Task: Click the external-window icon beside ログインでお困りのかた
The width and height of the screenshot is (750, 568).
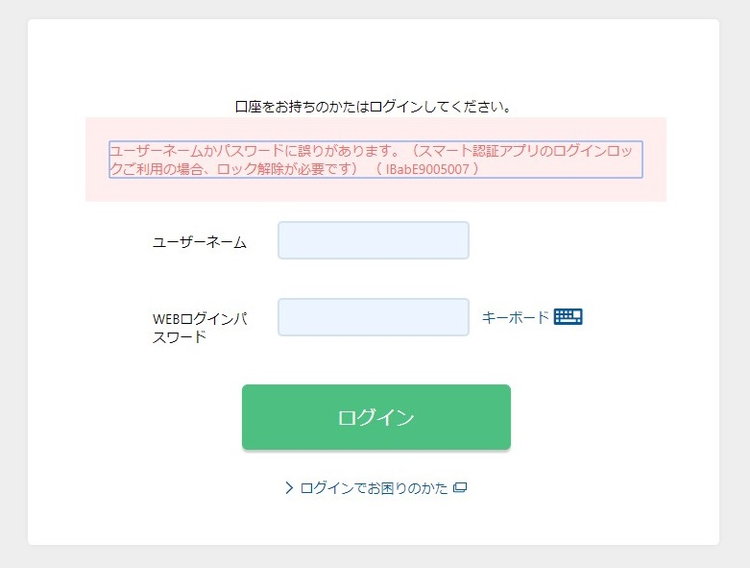Action: click(x=460, y=488)
